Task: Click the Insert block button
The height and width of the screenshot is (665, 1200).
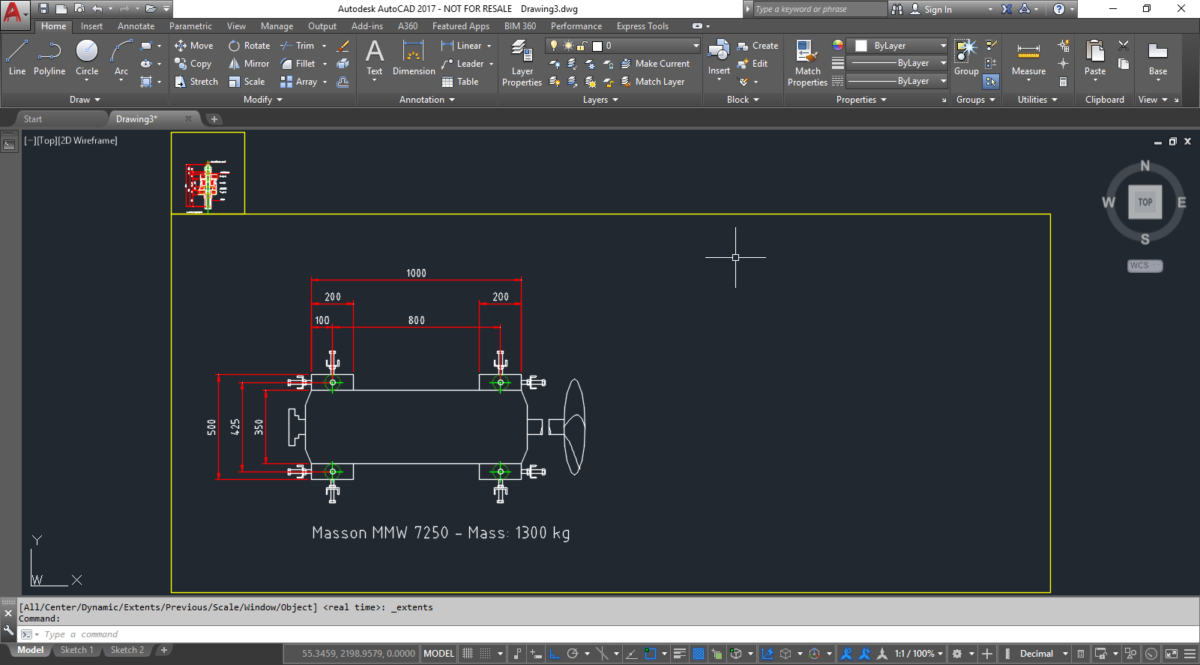Action: (719, 58)
